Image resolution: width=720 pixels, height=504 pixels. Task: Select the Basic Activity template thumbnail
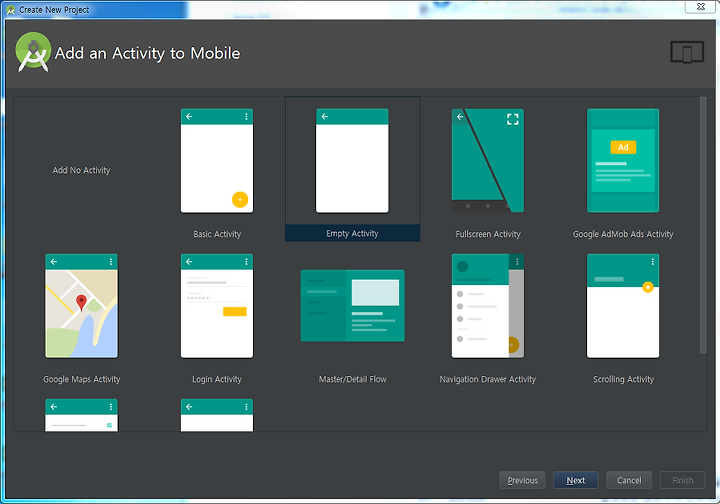[x=217, y=161]
